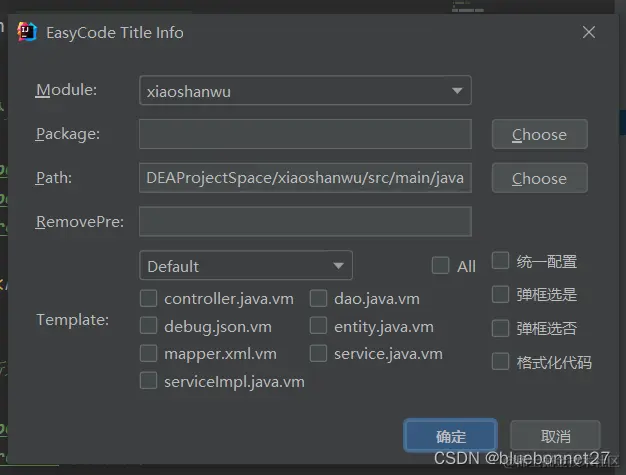
Task: Check serviceImpl.java.vm template
Action: [x=149, y=381]
